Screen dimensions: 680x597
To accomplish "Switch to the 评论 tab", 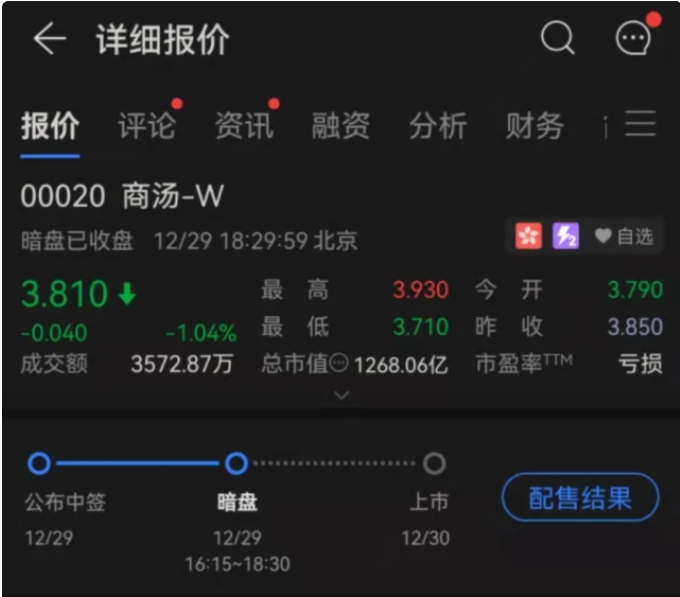I will click(147, 126).
